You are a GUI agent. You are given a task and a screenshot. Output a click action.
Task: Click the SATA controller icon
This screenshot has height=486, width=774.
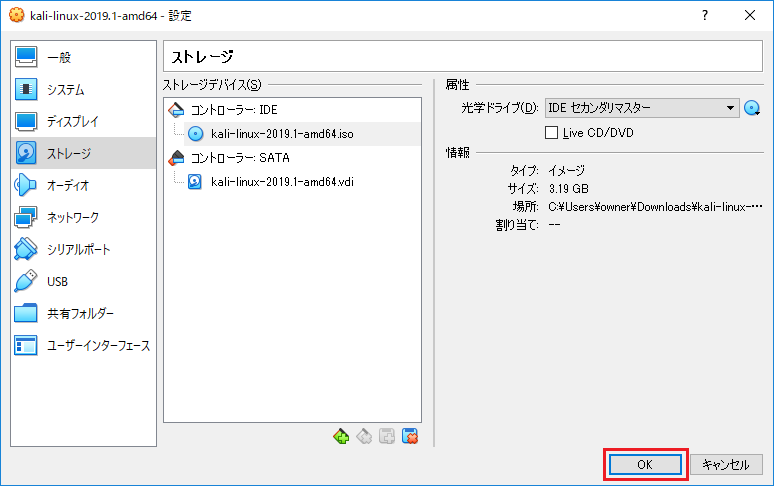tap(176, 158)
